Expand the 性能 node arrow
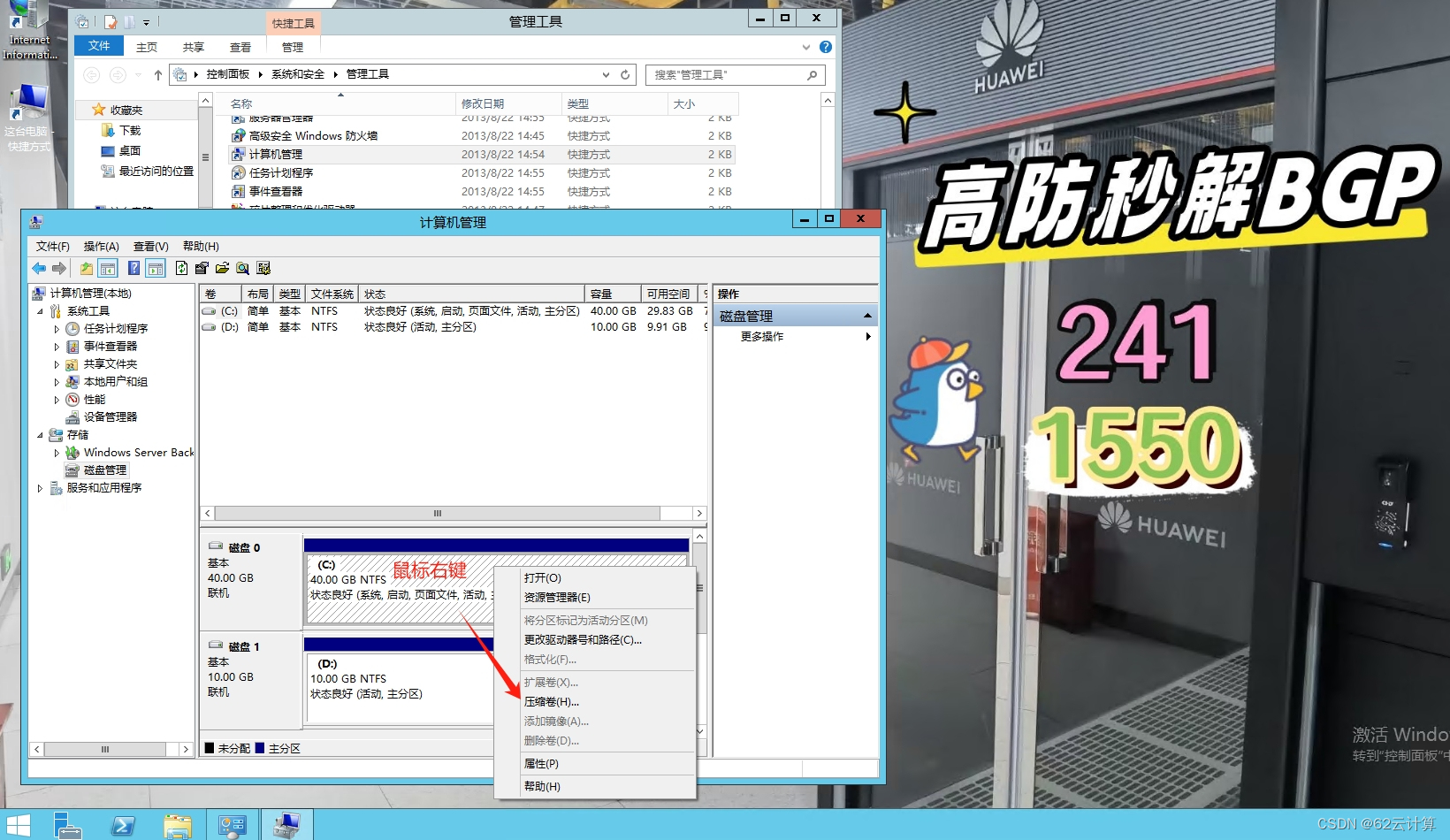 (x=57, y=400)
